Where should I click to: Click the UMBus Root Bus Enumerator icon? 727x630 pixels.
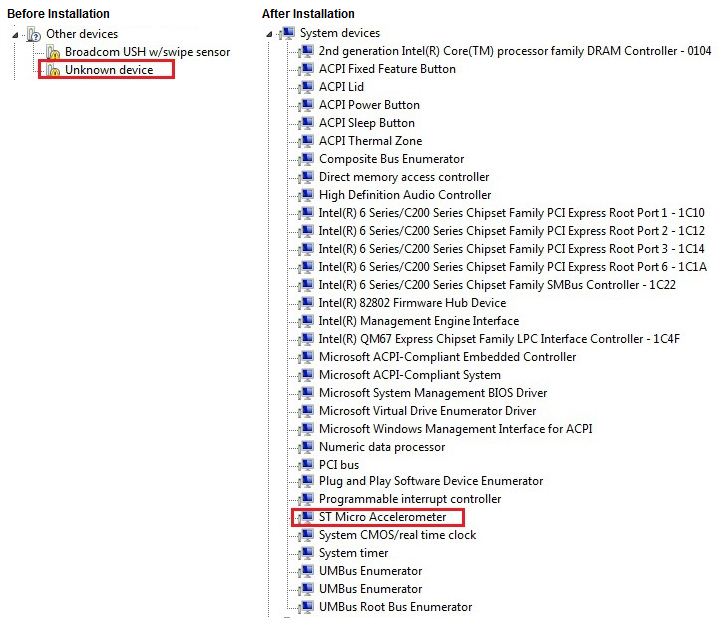pos(306,607)
